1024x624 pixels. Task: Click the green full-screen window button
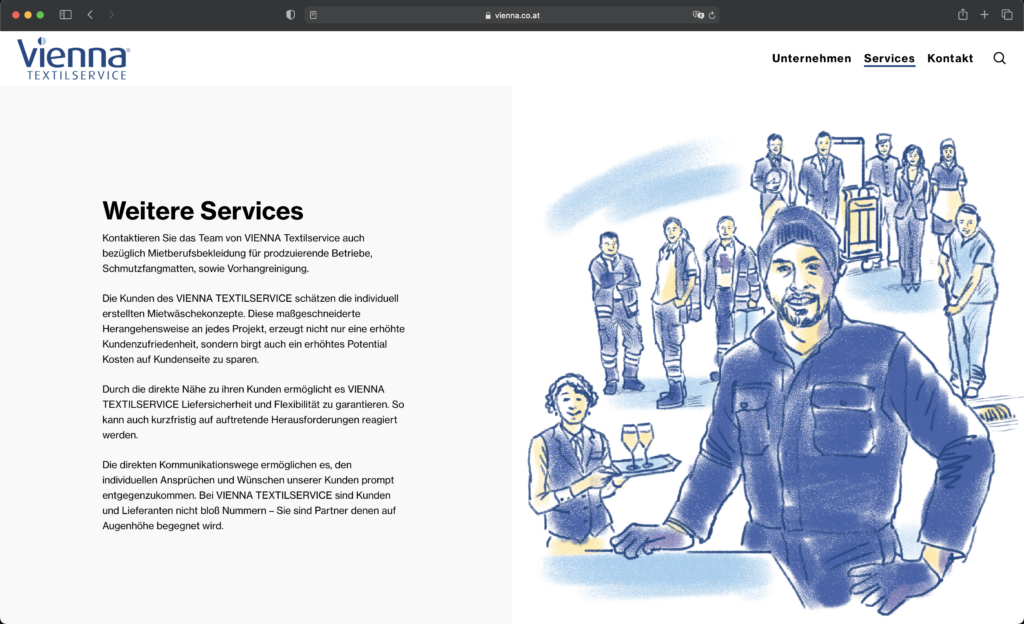click(x=40, y=15)
